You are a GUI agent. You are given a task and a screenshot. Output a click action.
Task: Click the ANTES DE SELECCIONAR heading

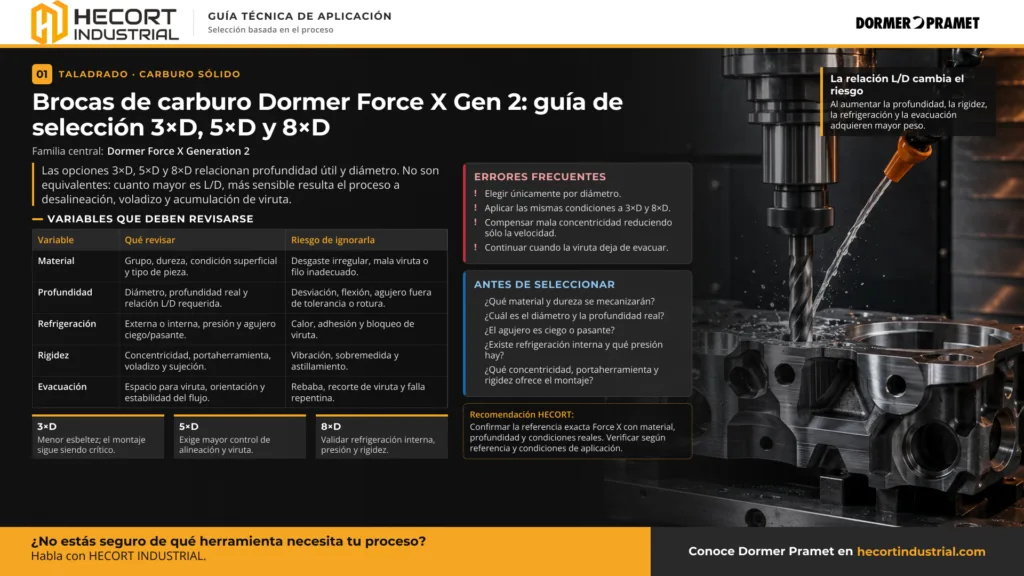click(x=544, y=284)
